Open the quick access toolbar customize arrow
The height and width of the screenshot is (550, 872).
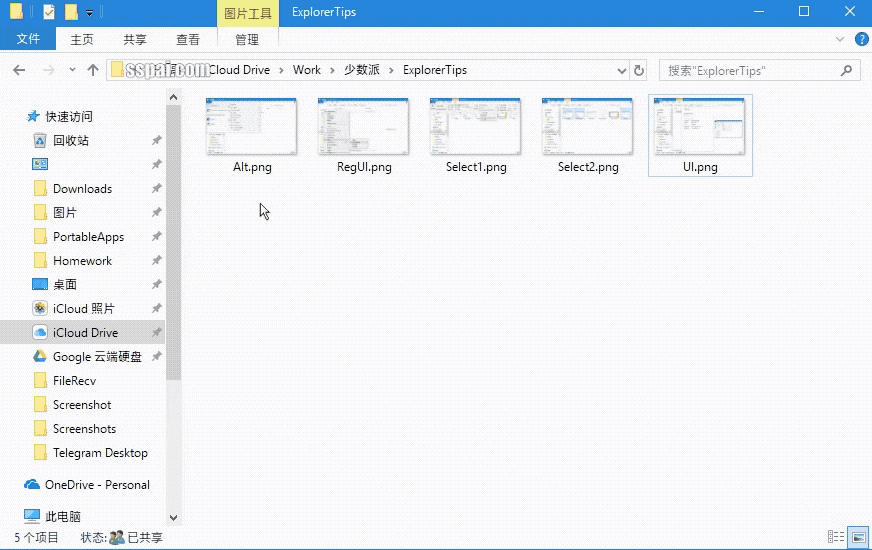[x=89, y=13]
